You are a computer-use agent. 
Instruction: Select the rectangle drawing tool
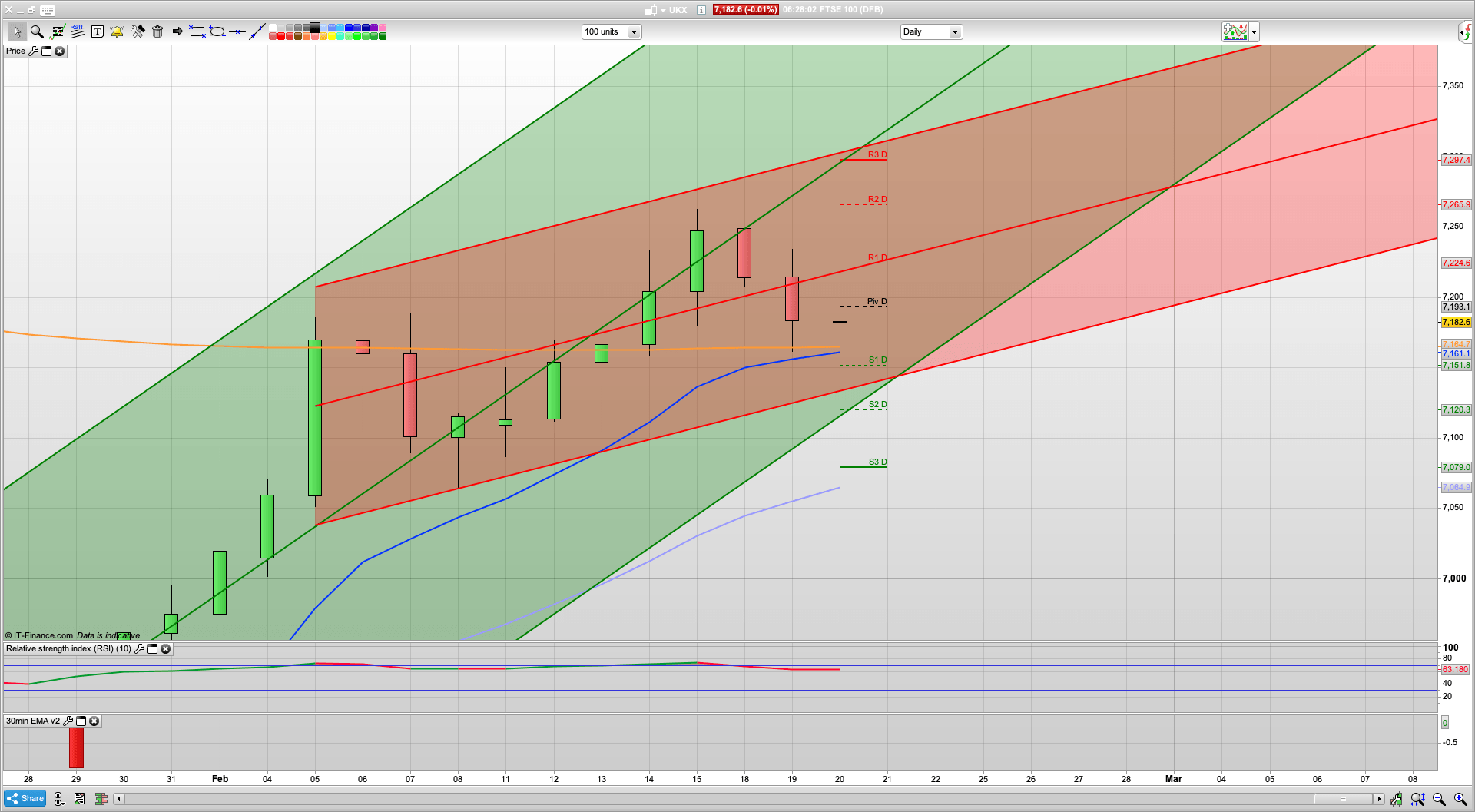(x=197, y=31)
